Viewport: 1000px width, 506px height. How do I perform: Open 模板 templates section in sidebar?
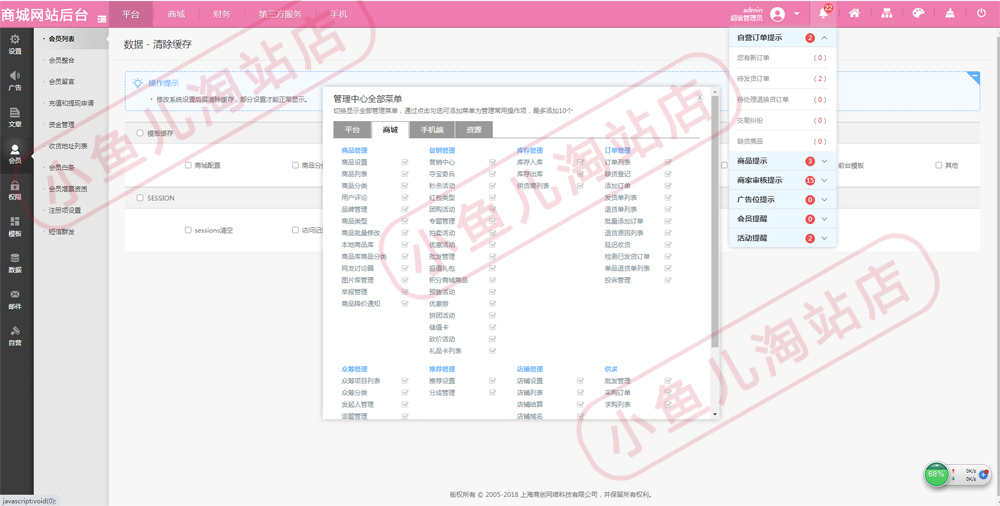(x=15, y=227)
